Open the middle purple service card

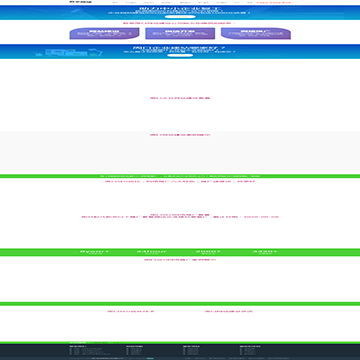(180, 34)
